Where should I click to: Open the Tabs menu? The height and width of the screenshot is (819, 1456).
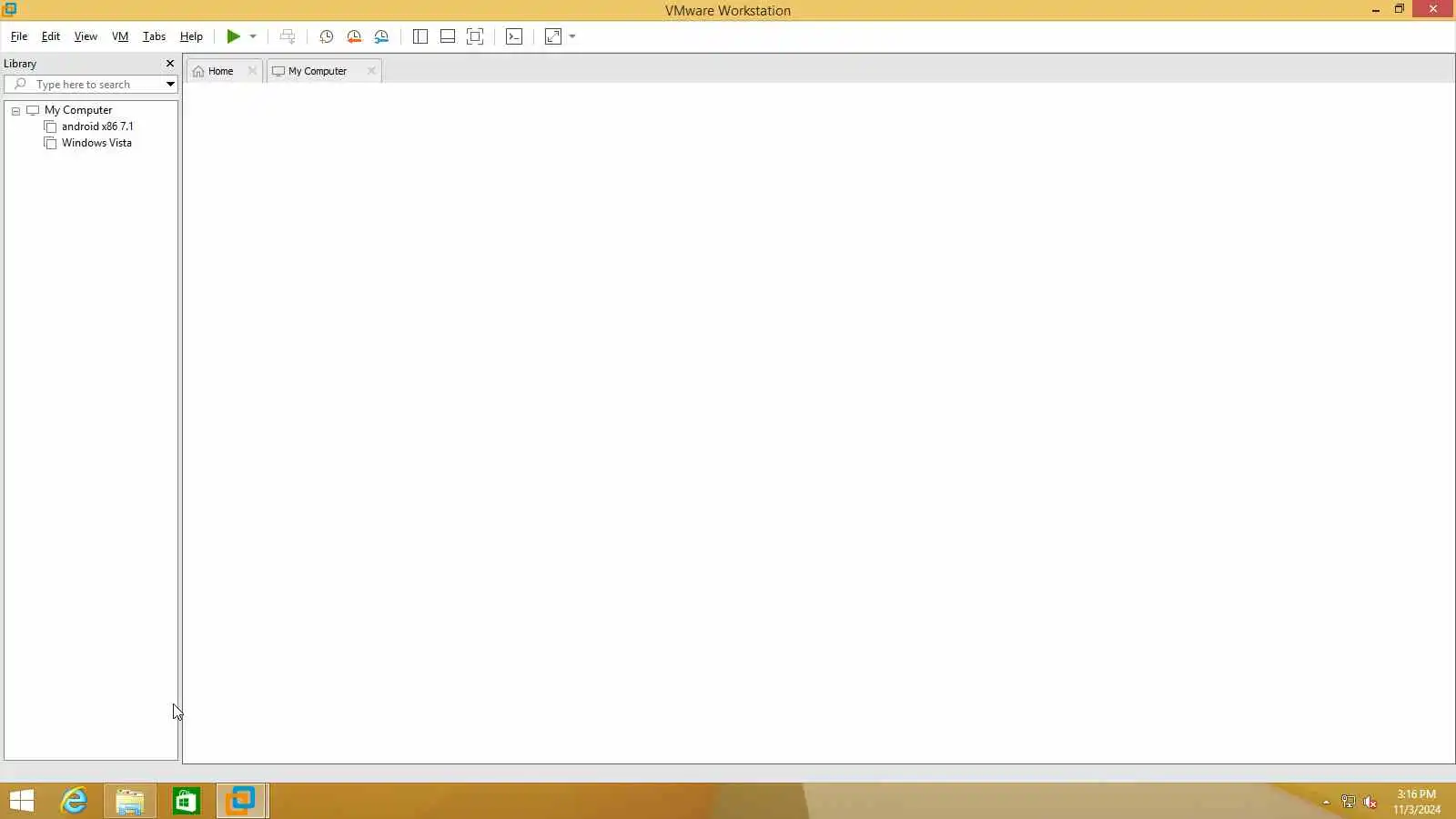(154, 36)
